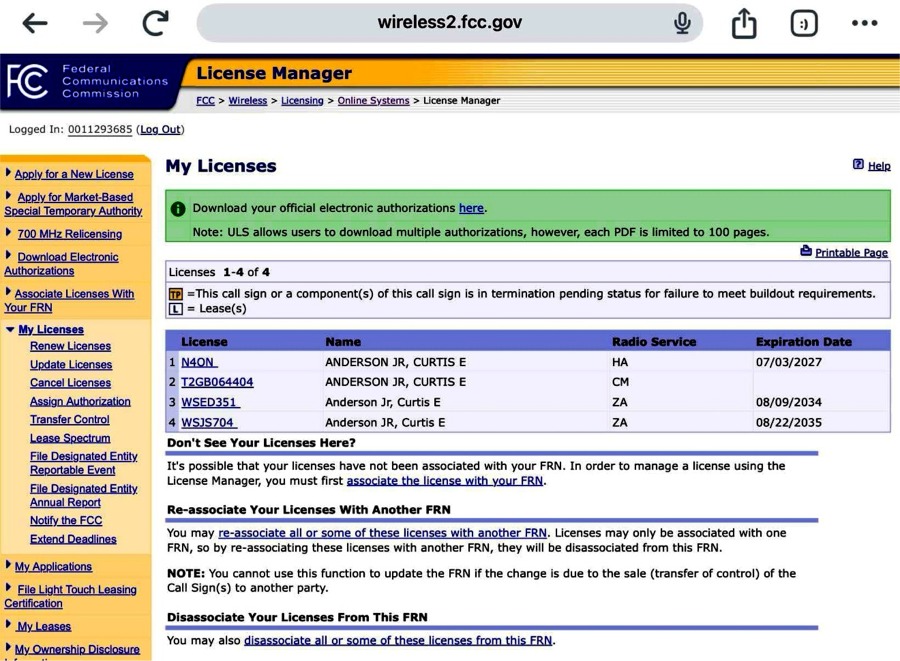Click Online Systems breadcrumb link
This screenshot has width=900, height=661.
point(374,100)
